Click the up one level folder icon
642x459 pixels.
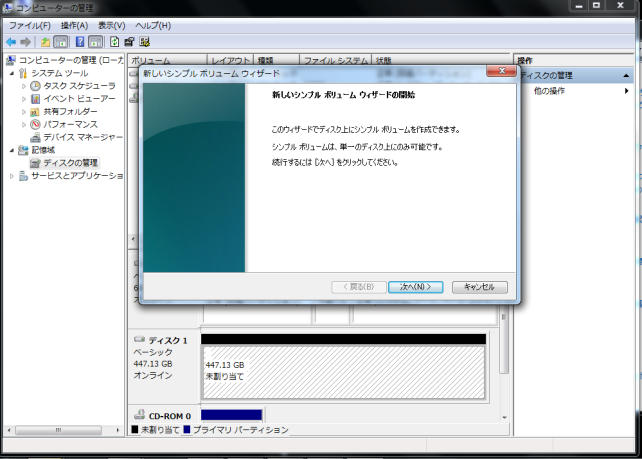click(x=45, y=42)
